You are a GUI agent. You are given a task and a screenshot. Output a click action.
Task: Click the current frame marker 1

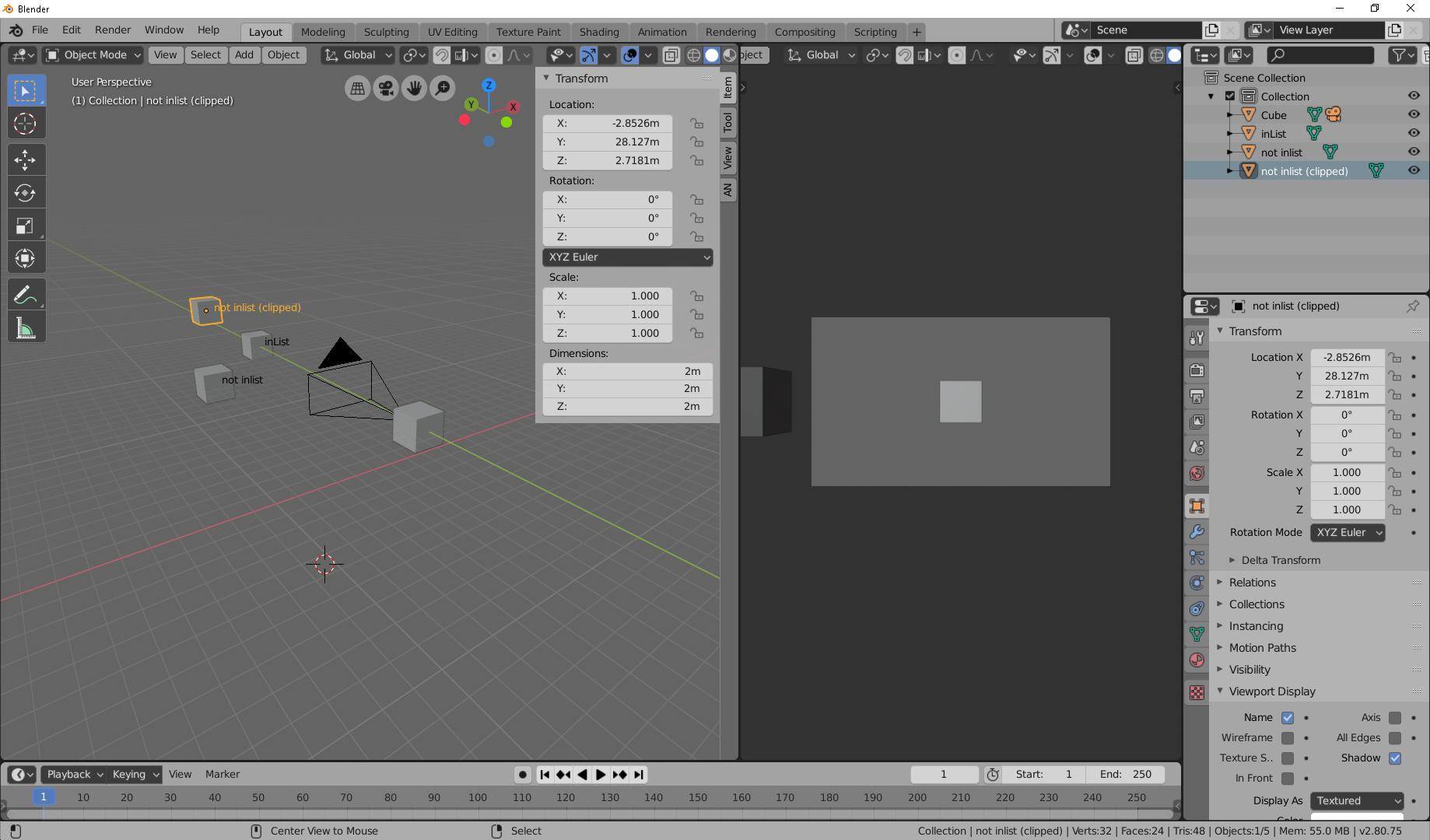point(44,796)
